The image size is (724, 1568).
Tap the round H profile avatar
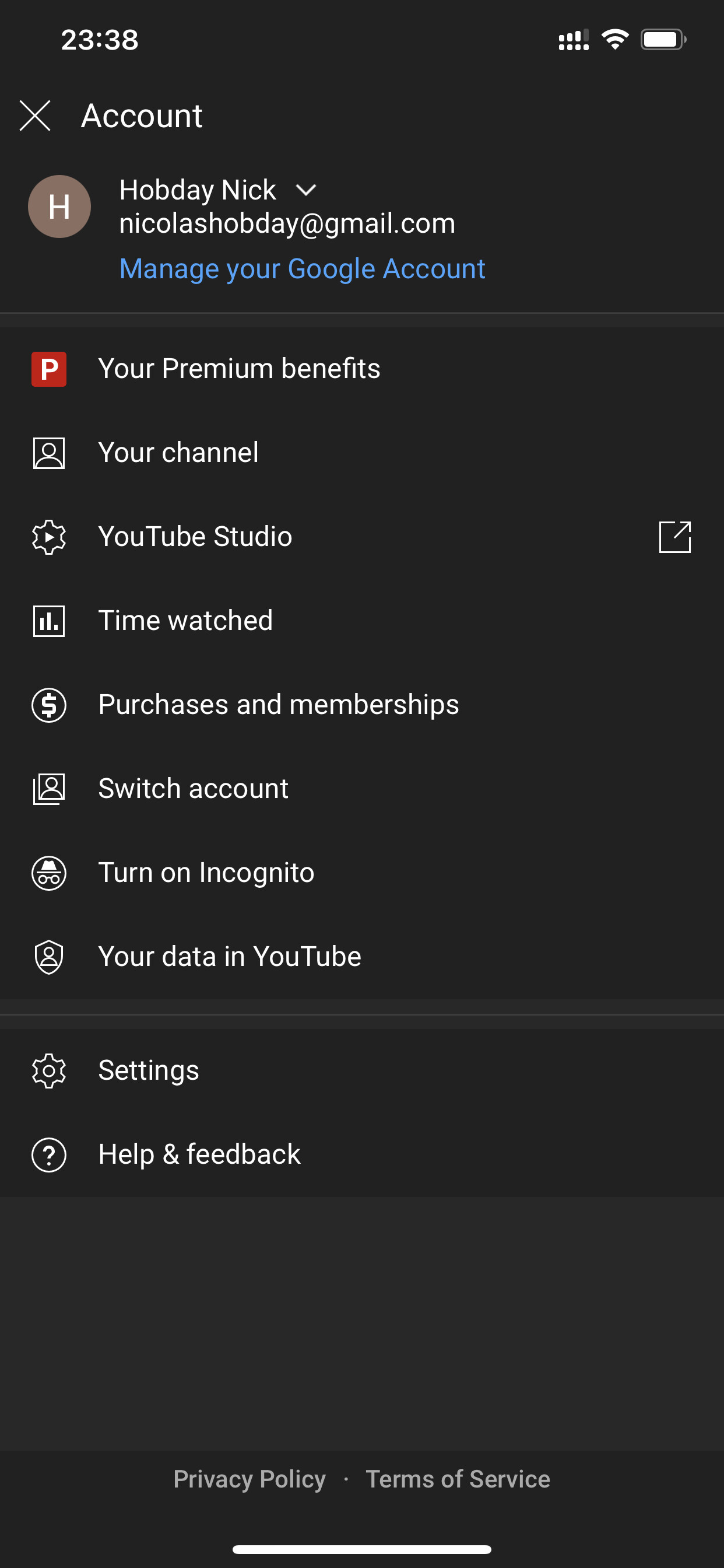pos(59,206)
